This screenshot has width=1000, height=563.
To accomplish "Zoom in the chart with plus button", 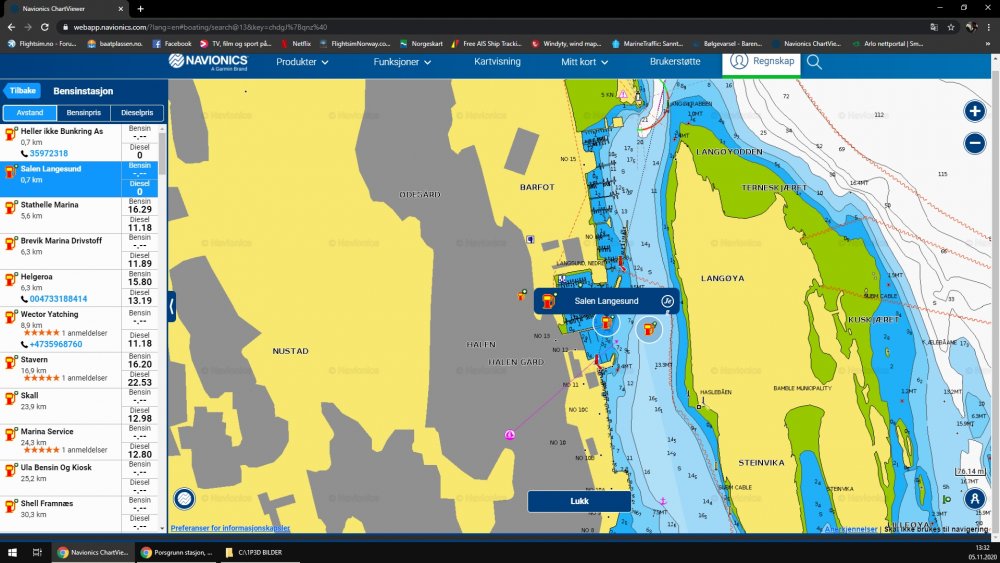I will (x=974, y=112).
